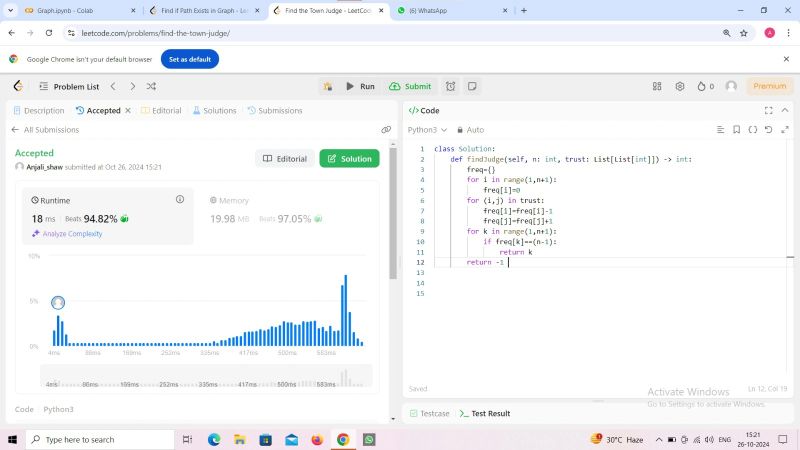Image resolution: width=800 pixels, height=450 pixels.
Task: Open the browser tab list dropdown
Action: coord(10,10)
